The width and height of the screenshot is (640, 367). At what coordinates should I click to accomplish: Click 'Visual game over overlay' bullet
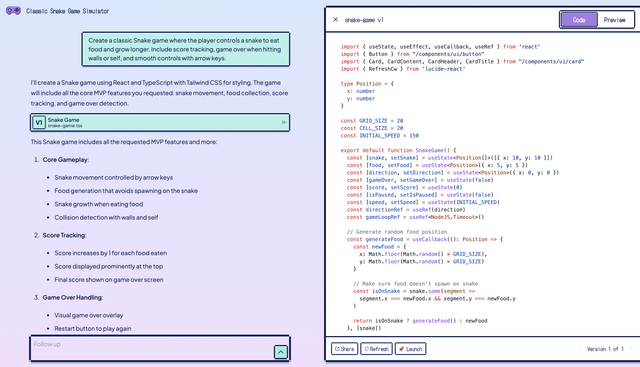pyautogui.click(x=89, y=315)
